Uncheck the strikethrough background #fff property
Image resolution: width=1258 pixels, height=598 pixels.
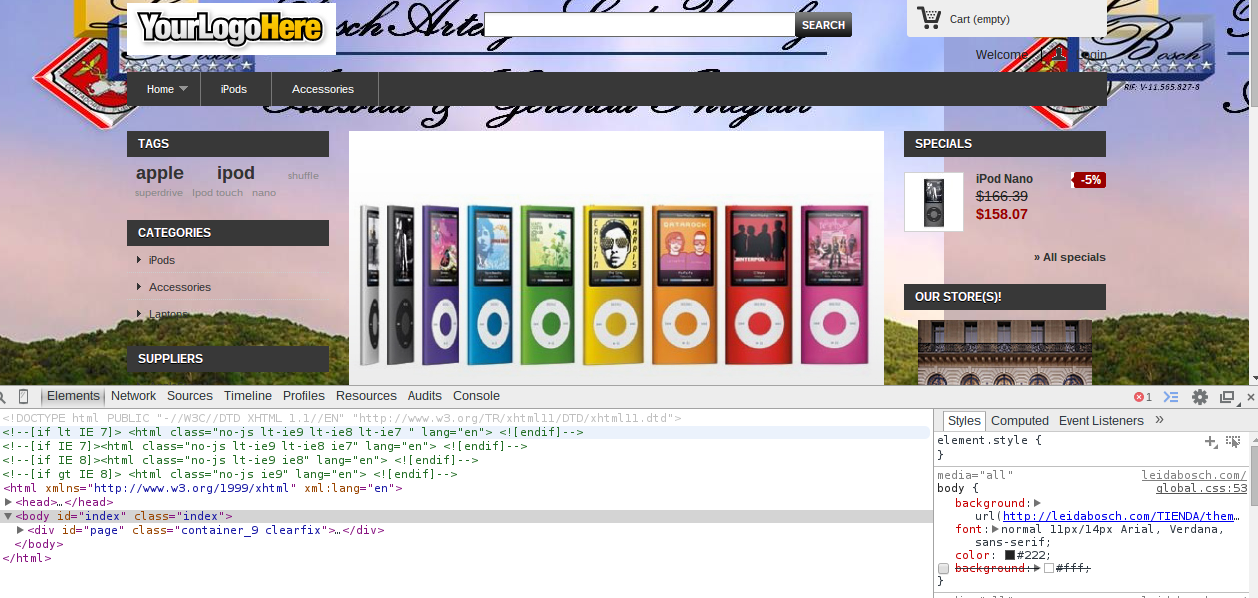[943, 568]
